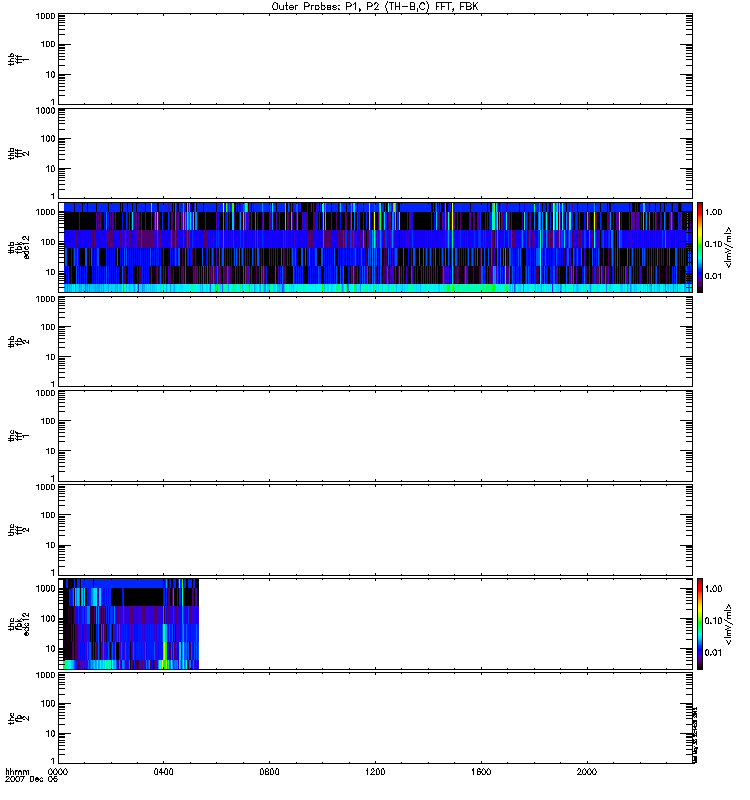Viewport: 750px width, 800px height.
Task: Click the 2000 time axis label
Action: (x=587, y=773)
